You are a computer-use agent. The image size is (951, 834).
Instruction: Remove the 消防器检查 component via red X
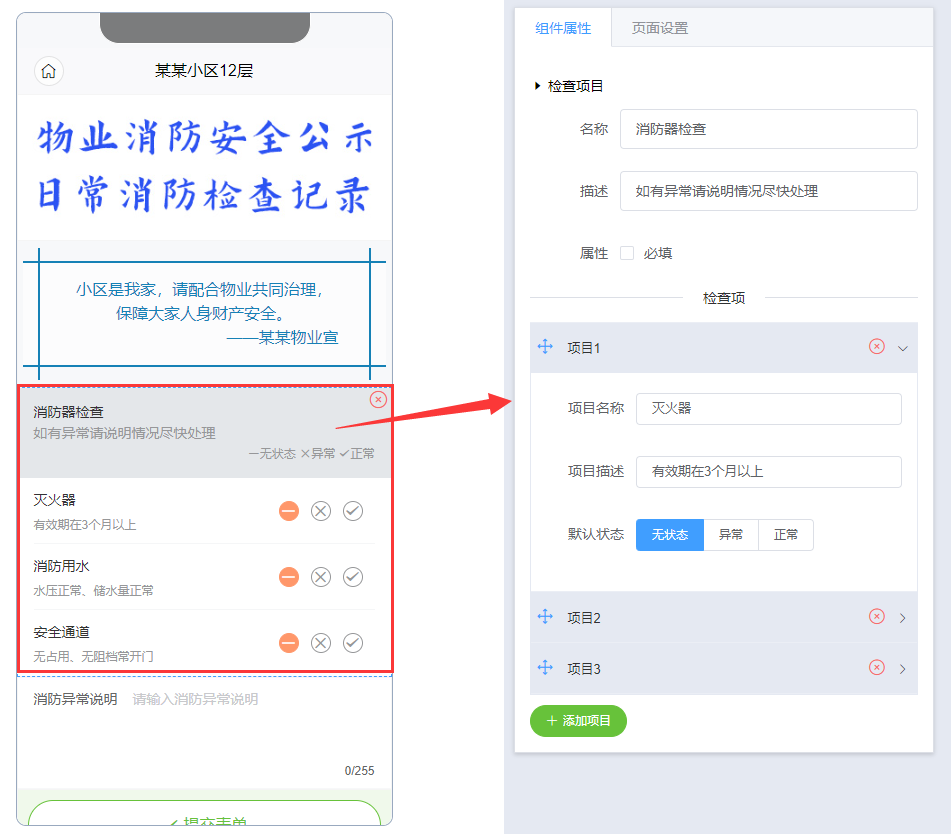pos(378,400)
